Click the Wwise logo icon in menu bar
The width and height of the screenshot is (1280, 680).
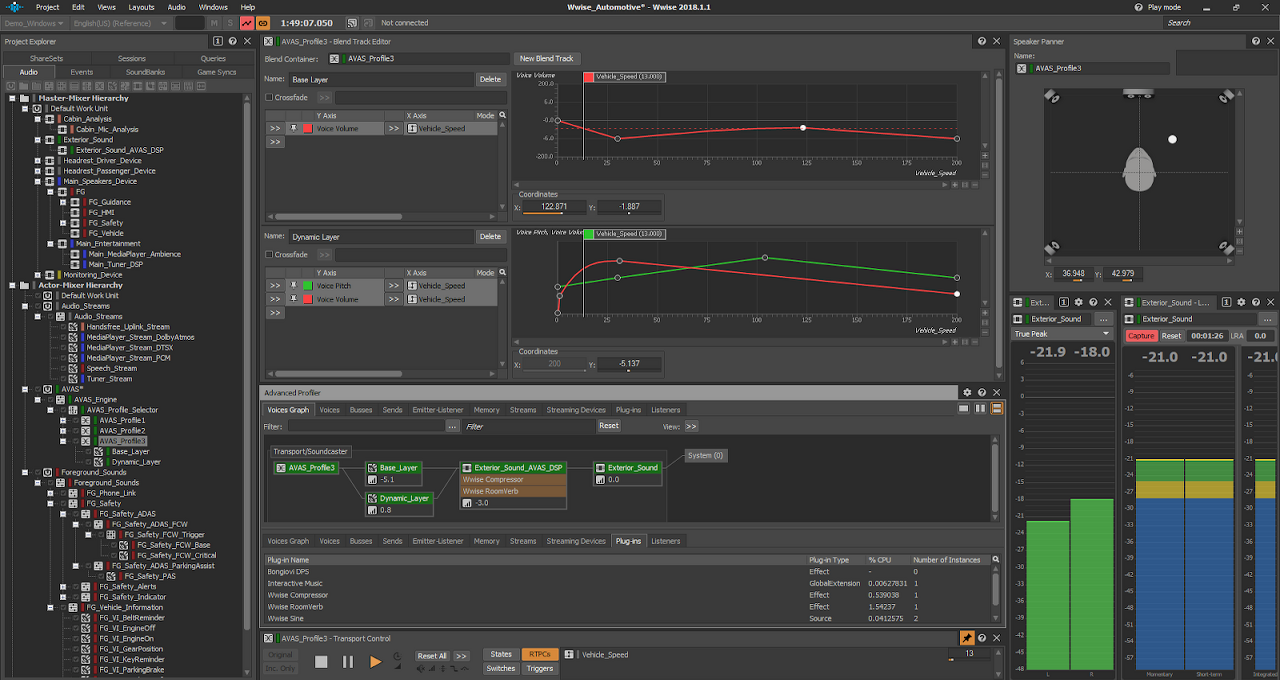tap(13, 7)
